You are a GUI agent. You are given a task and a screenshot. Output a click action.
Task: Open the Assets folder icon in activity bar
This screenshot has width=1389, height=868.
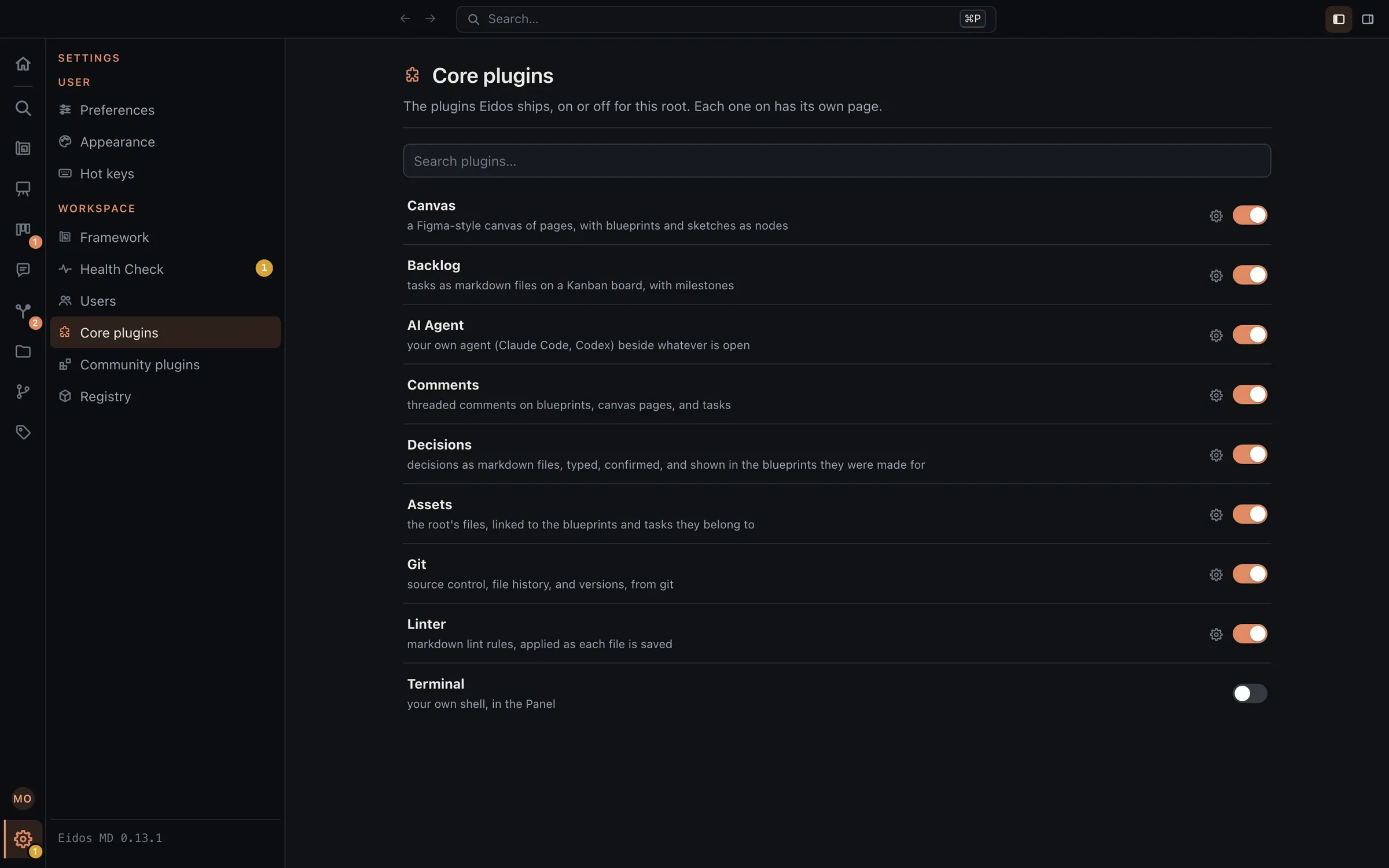tap(23, 351)
